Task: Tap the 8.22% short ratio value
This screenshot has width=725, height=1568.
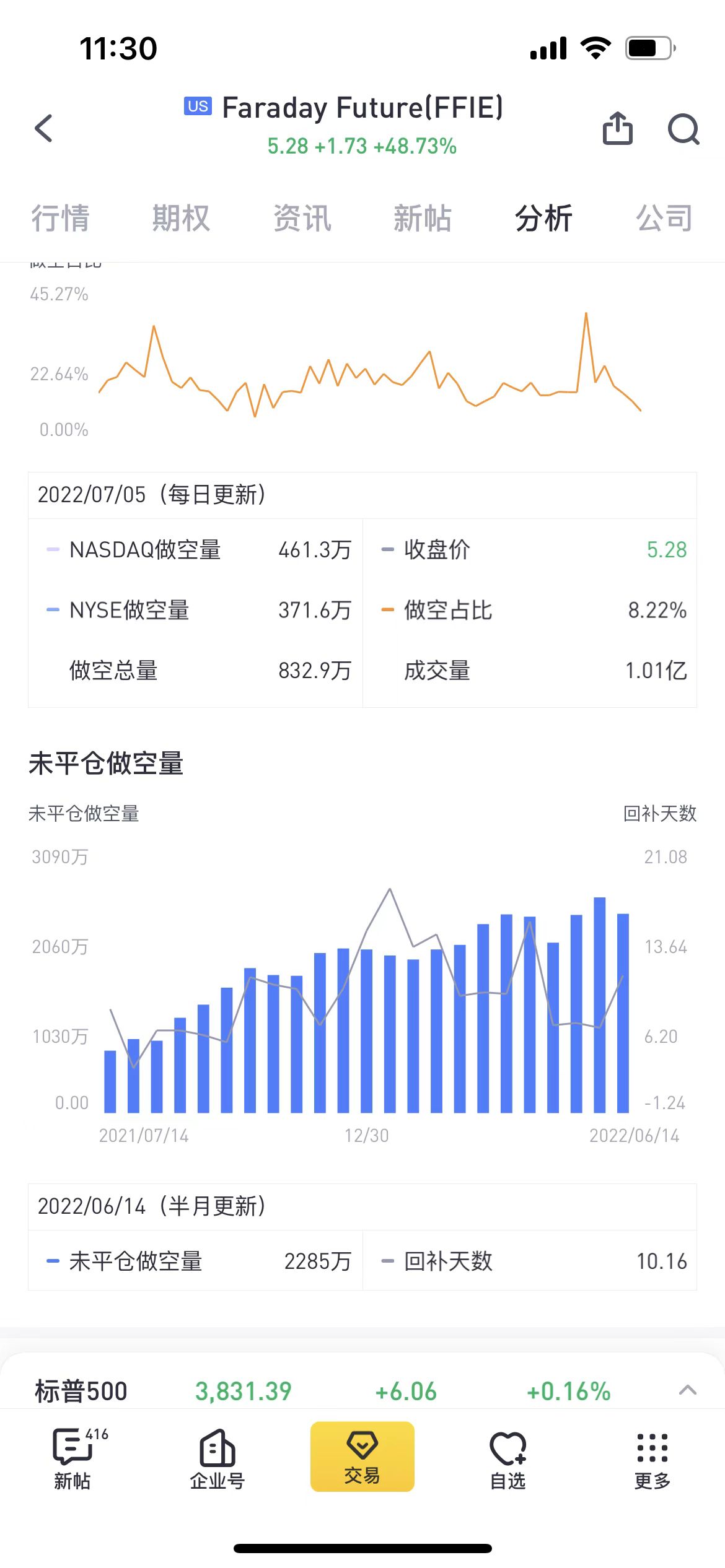Action: (x=657, y=610)
